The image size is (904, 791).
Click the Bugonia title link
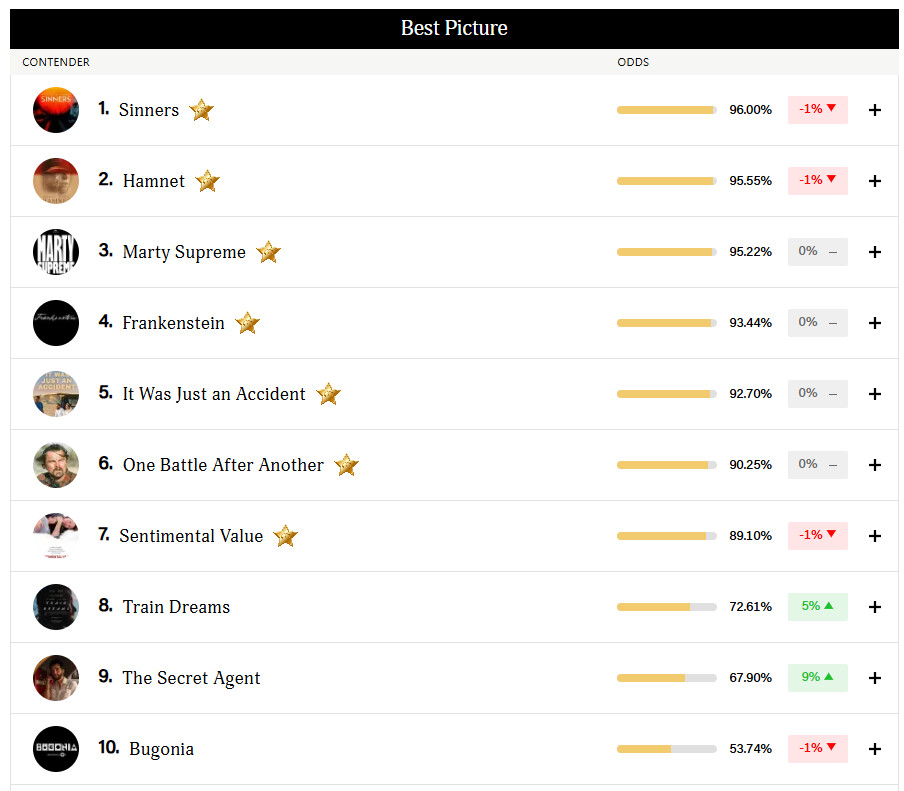[161, 749]
